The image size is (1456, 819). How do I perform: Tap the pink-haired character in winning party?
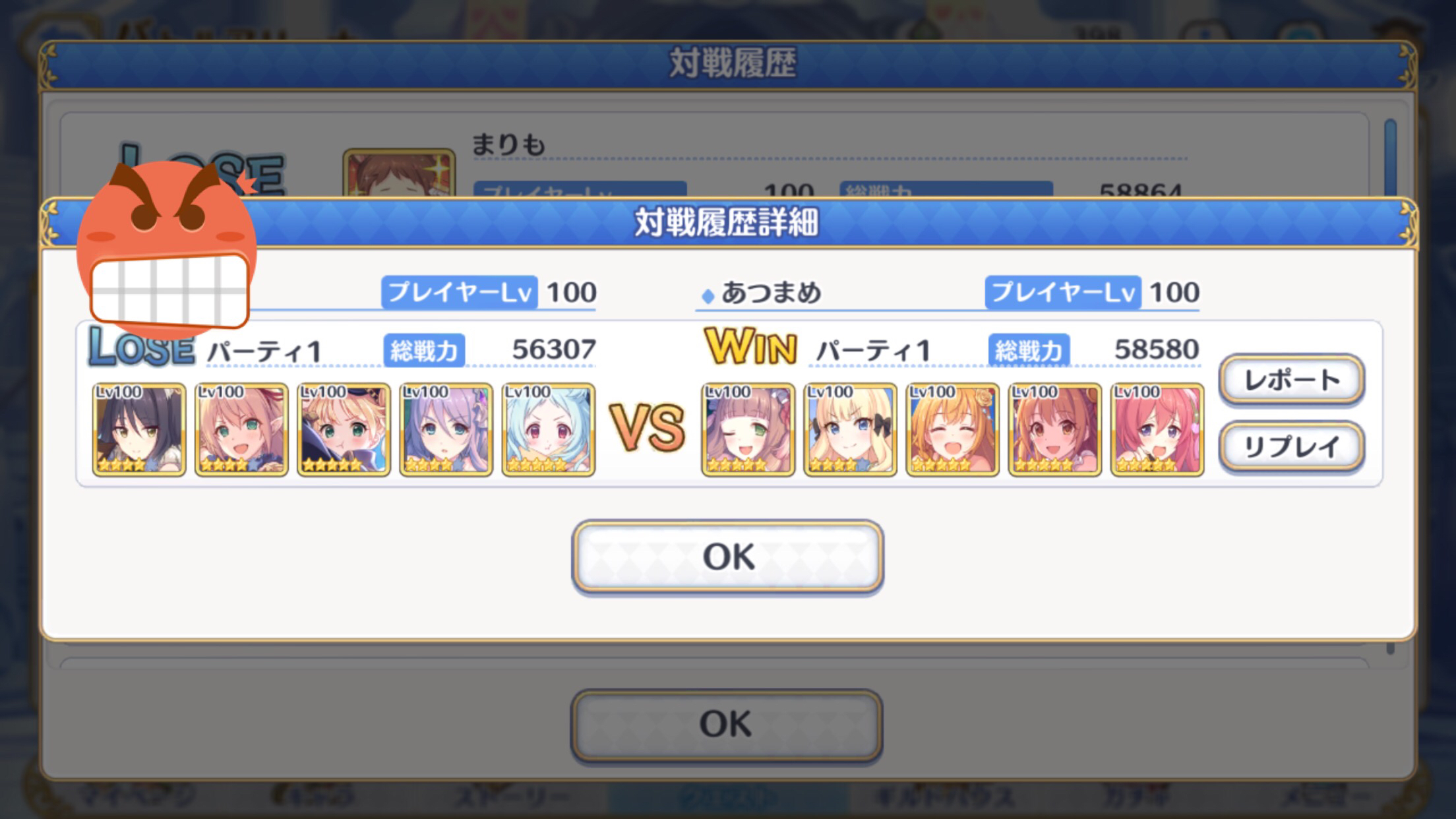point(1157,429)
